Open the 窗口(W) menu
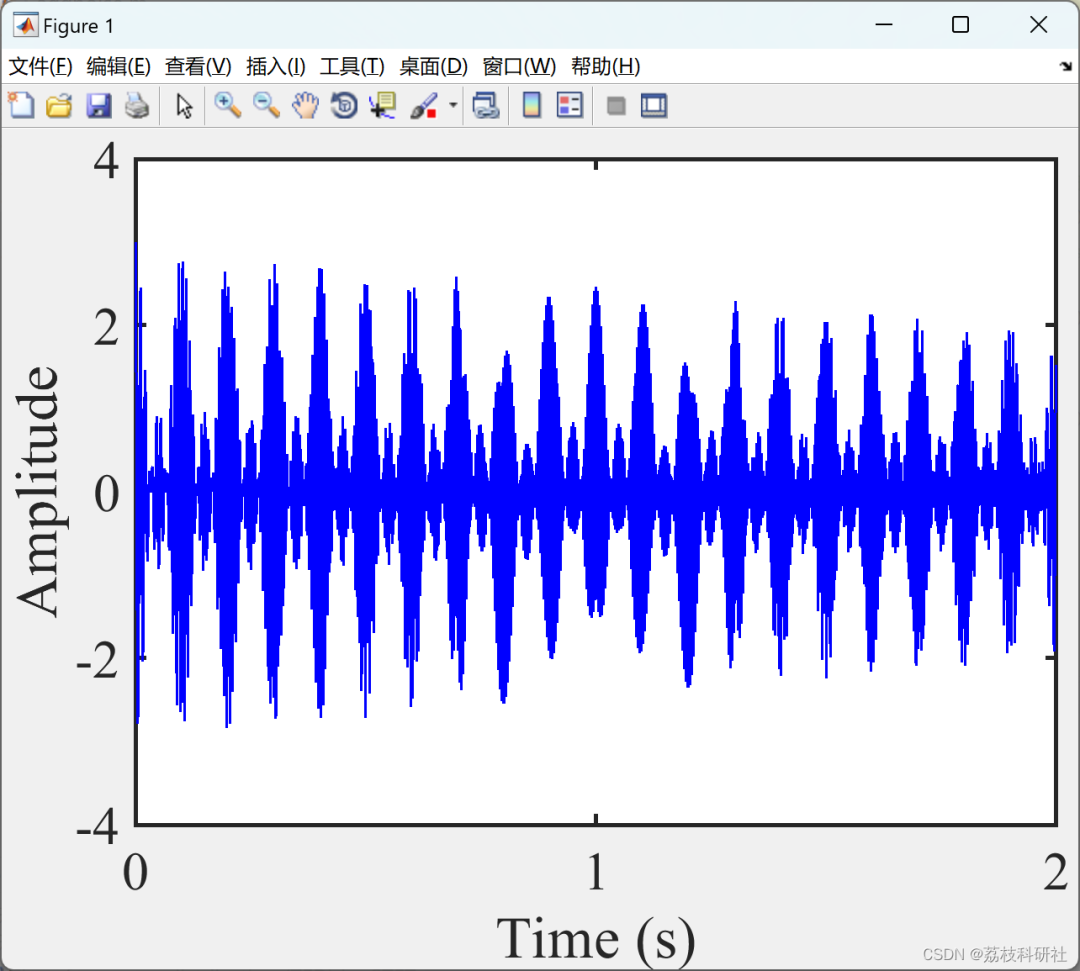 coord(519,66)
